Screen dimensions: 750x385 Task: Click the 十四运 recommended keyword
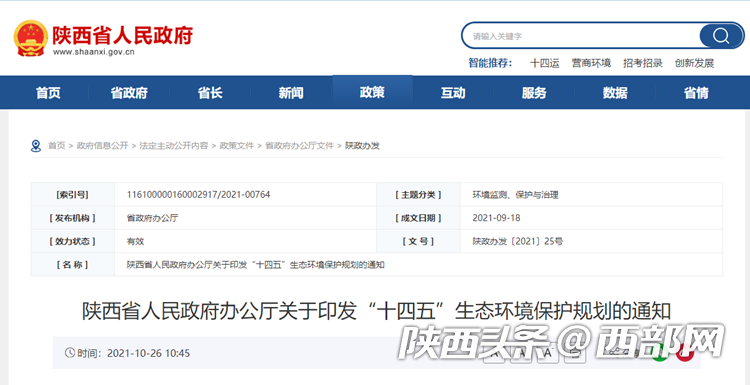(544, 63)
